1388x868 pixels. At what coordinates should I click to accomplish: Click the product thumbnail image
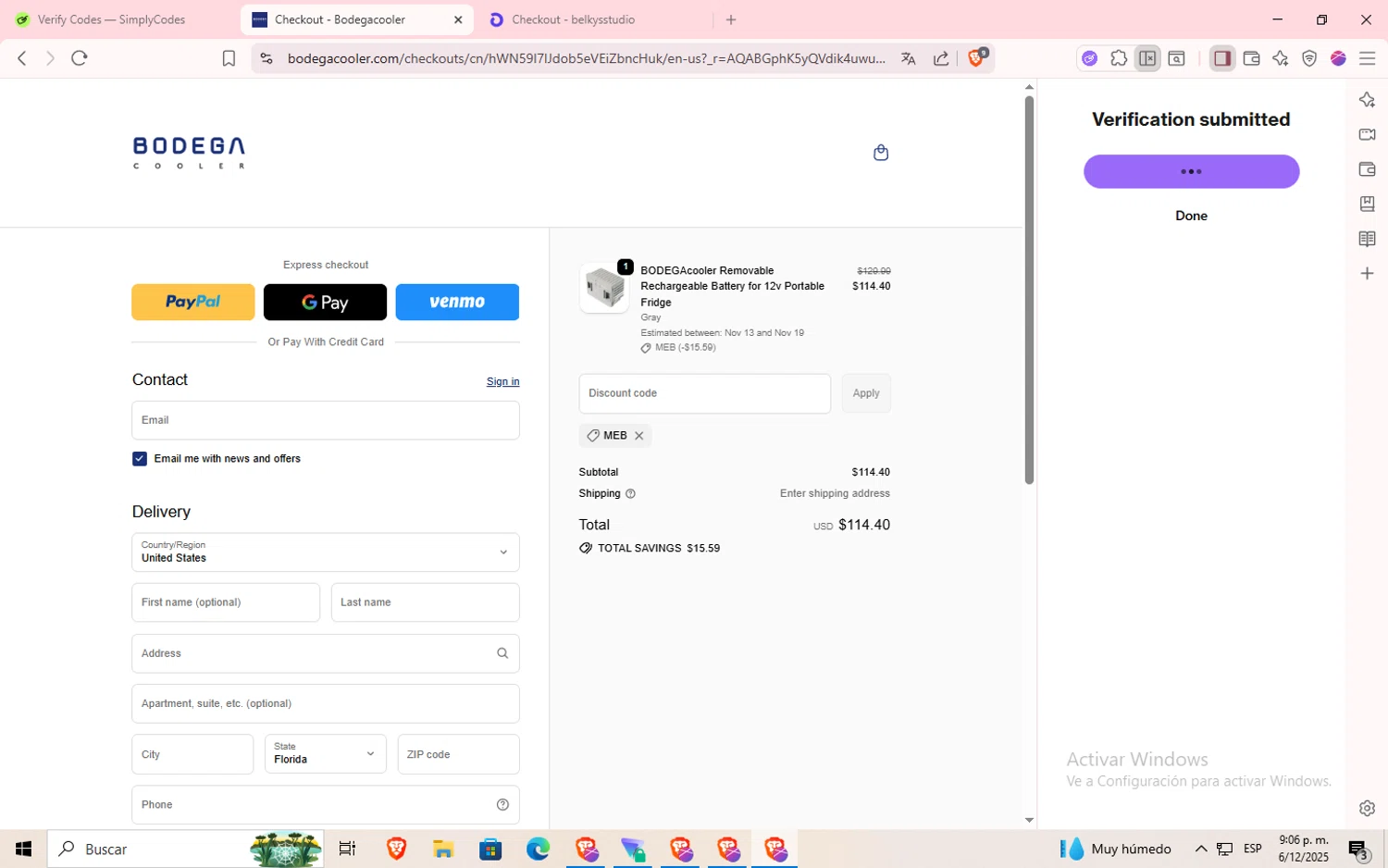pyautogui.click(x=604, y=288)
